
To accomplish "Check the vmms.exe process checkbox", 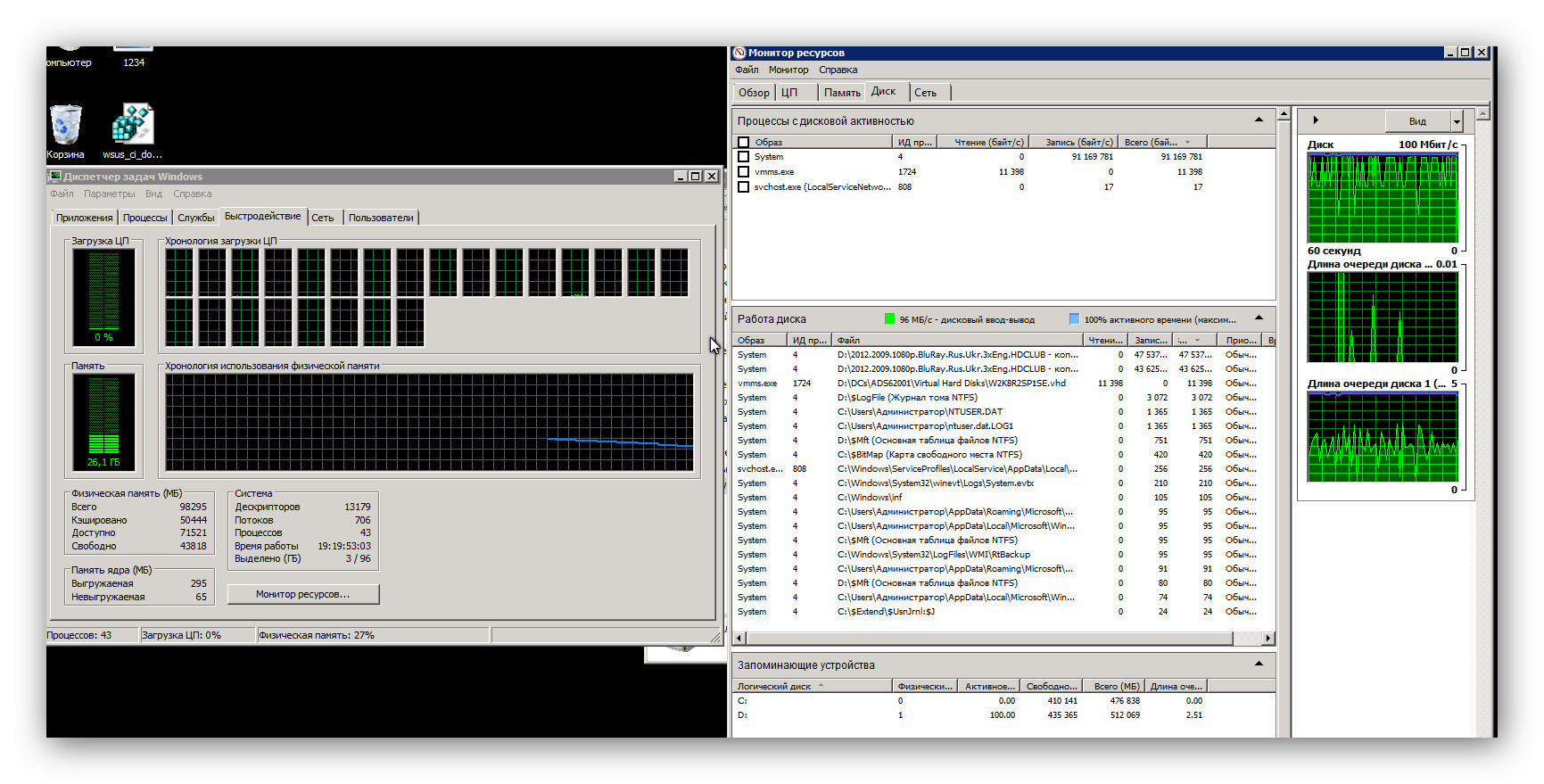I will pos(743,172).
